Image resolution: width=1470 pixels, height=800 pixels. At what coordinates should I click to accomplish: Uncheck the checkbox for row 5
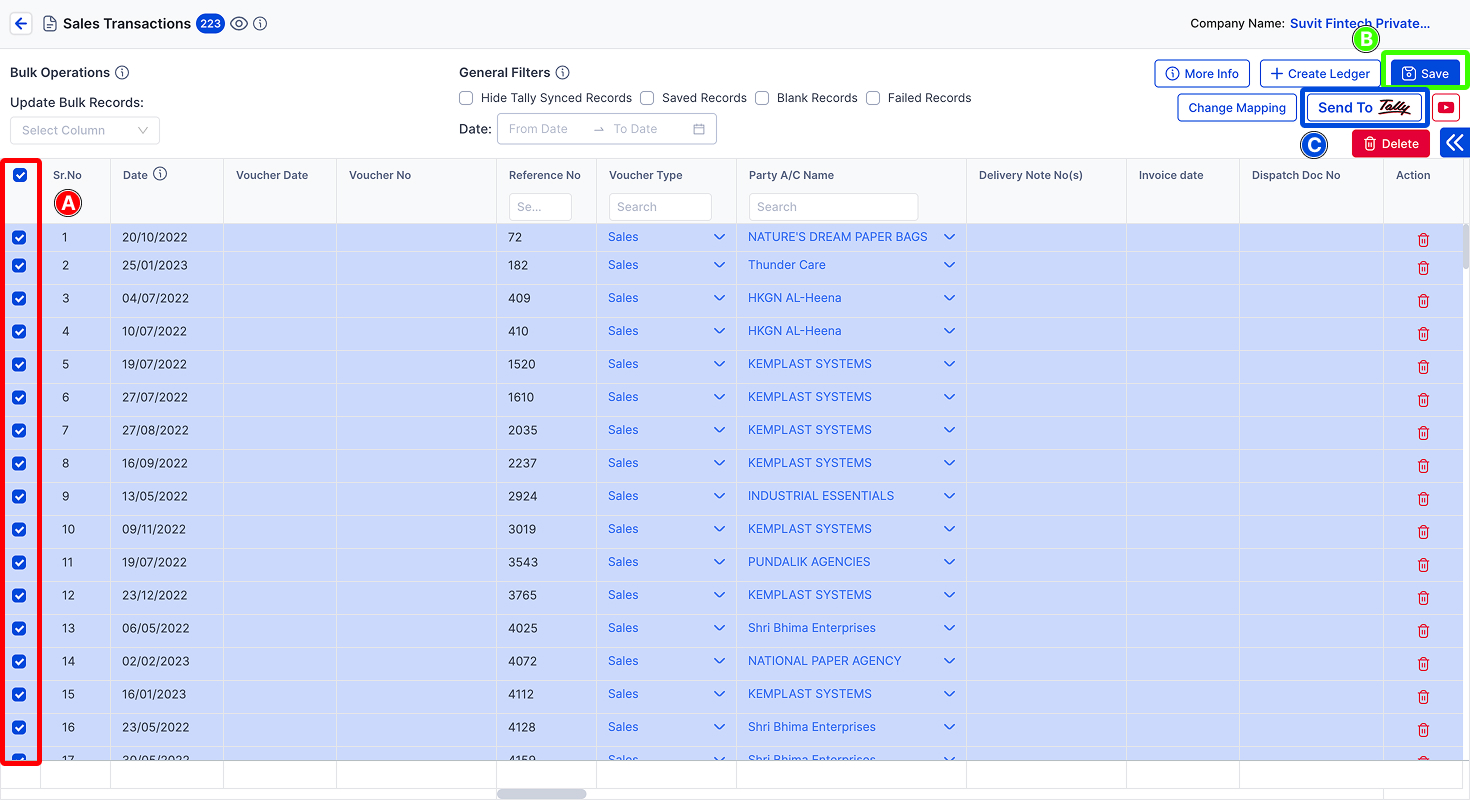[x=19, y=364]
